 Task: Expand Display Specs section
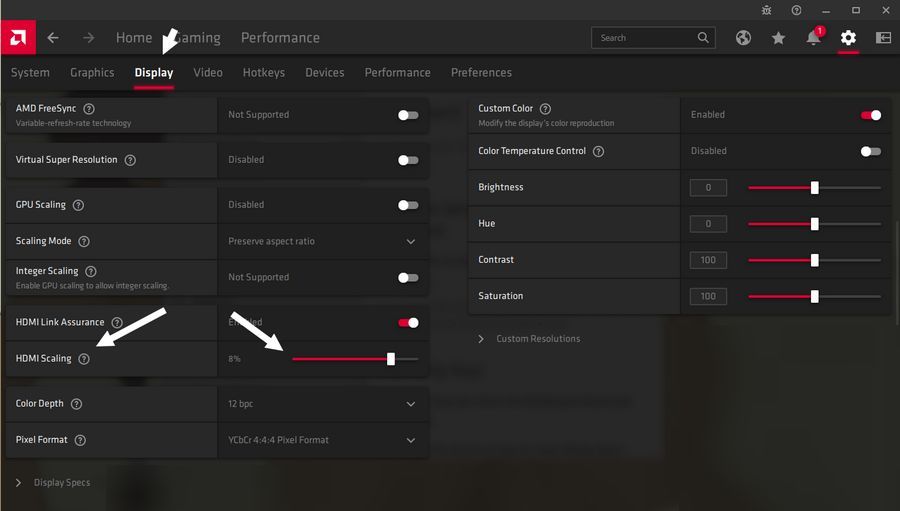click(53, 482)
